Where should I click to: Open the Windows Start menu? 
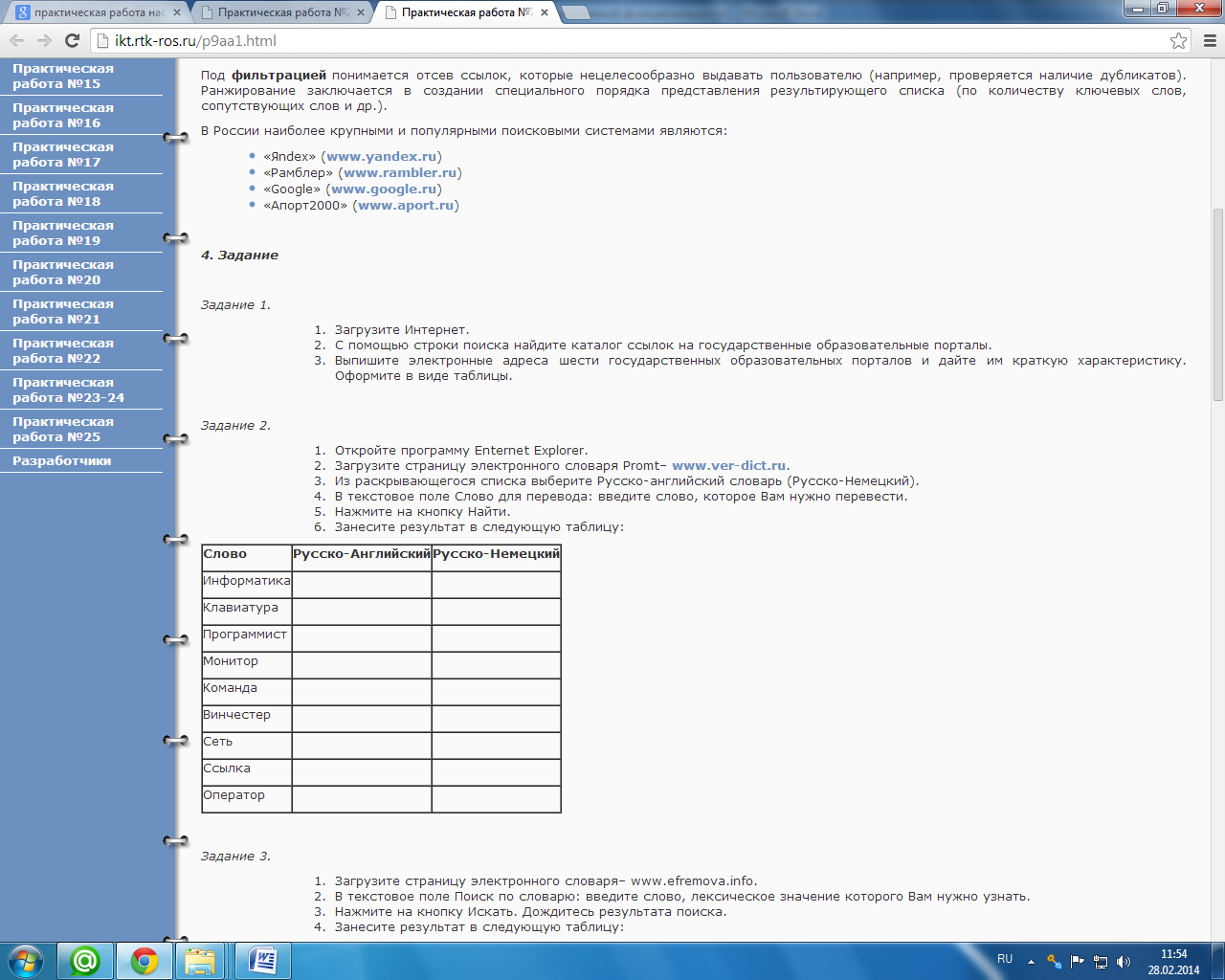point(26,960)
